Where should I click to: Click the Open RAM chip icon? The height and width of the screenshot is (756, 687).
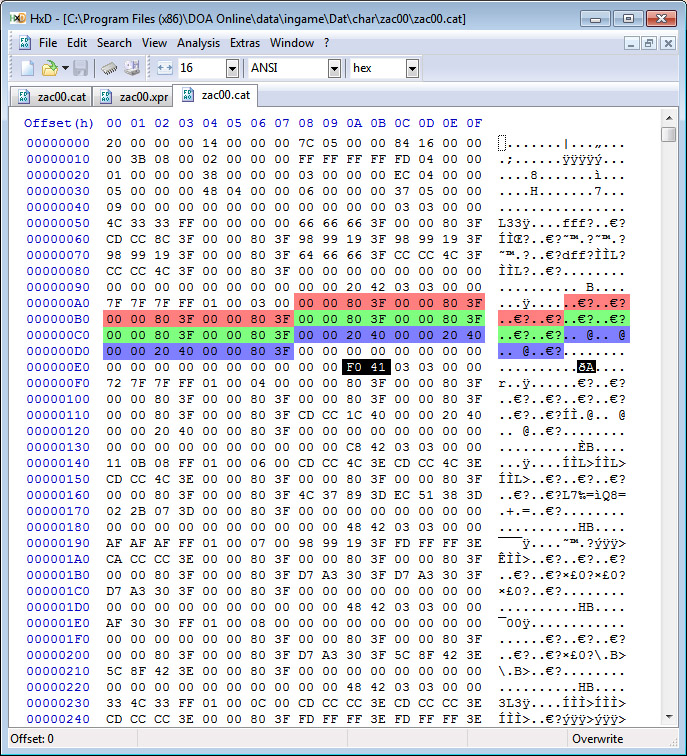109,68
